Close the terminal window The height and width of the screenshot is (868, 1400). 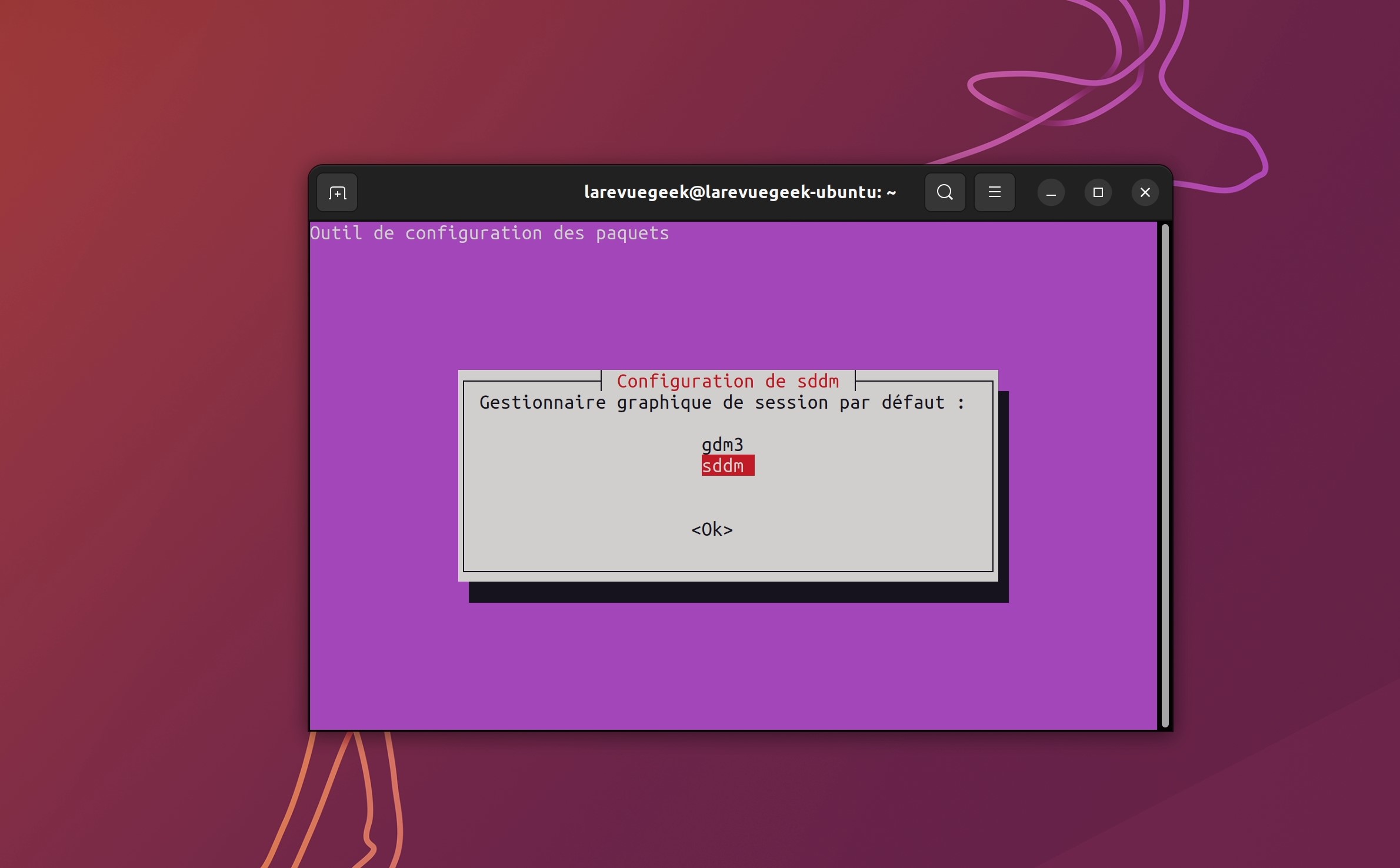coord(1145,192)
